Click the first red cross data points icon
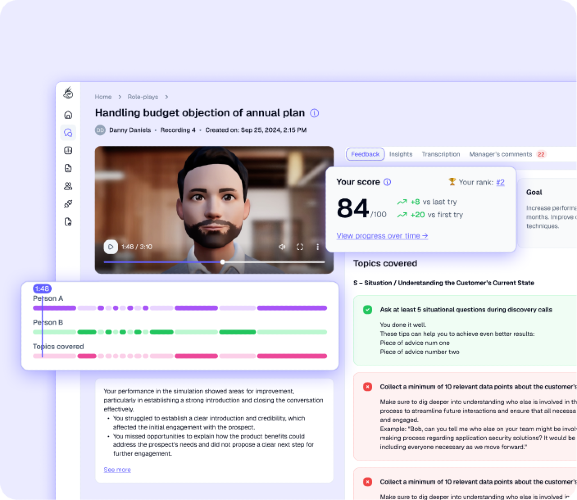This screenshot has width=577, height=500. click(367, 387)
